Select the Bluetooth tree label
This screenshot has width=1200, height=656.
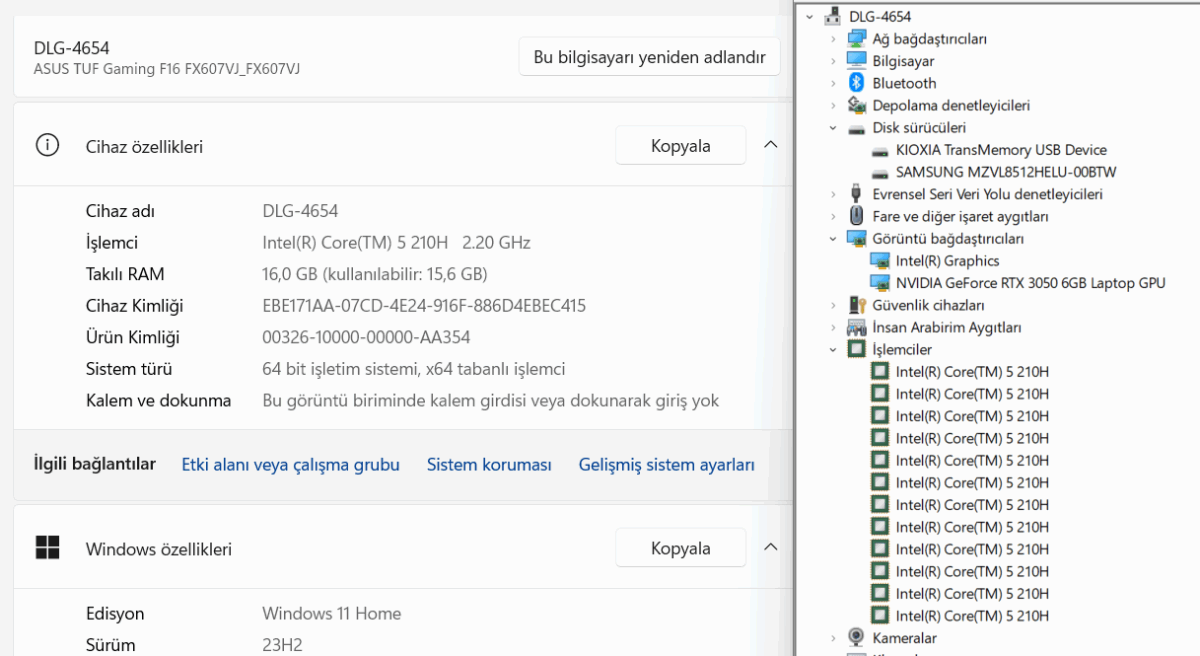point(904,83)
